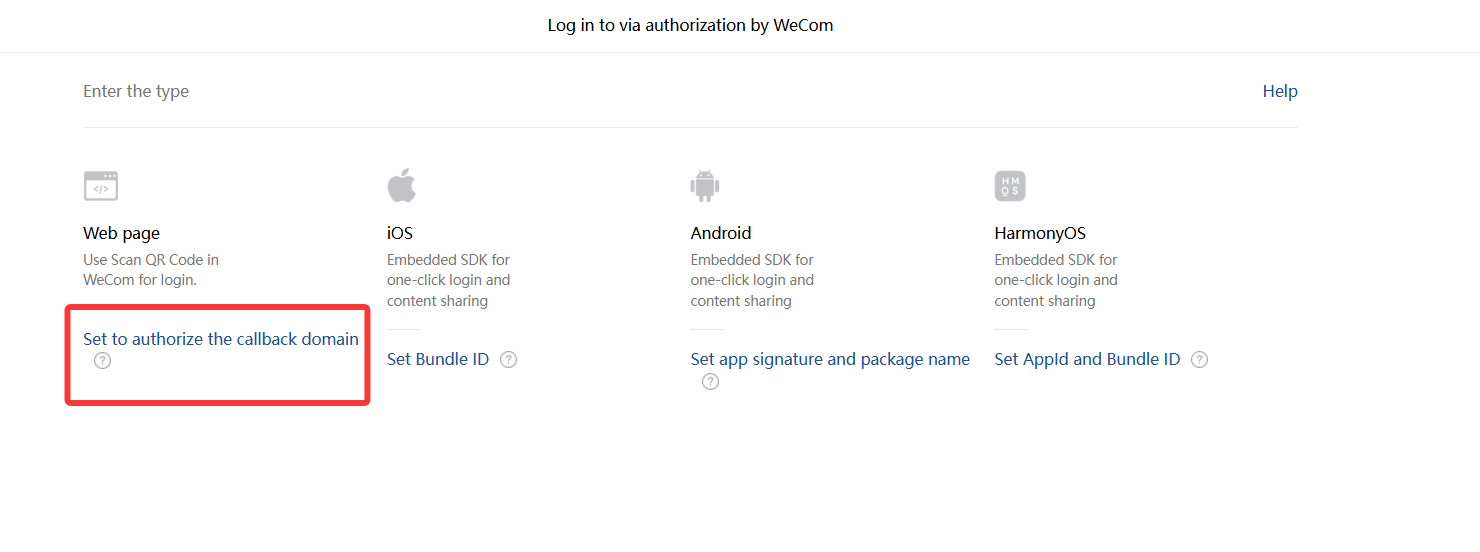Open help tooltip beside Set AppId and Bundle ID
This screenshot has width=1480, height=552.
point(1199,360)
